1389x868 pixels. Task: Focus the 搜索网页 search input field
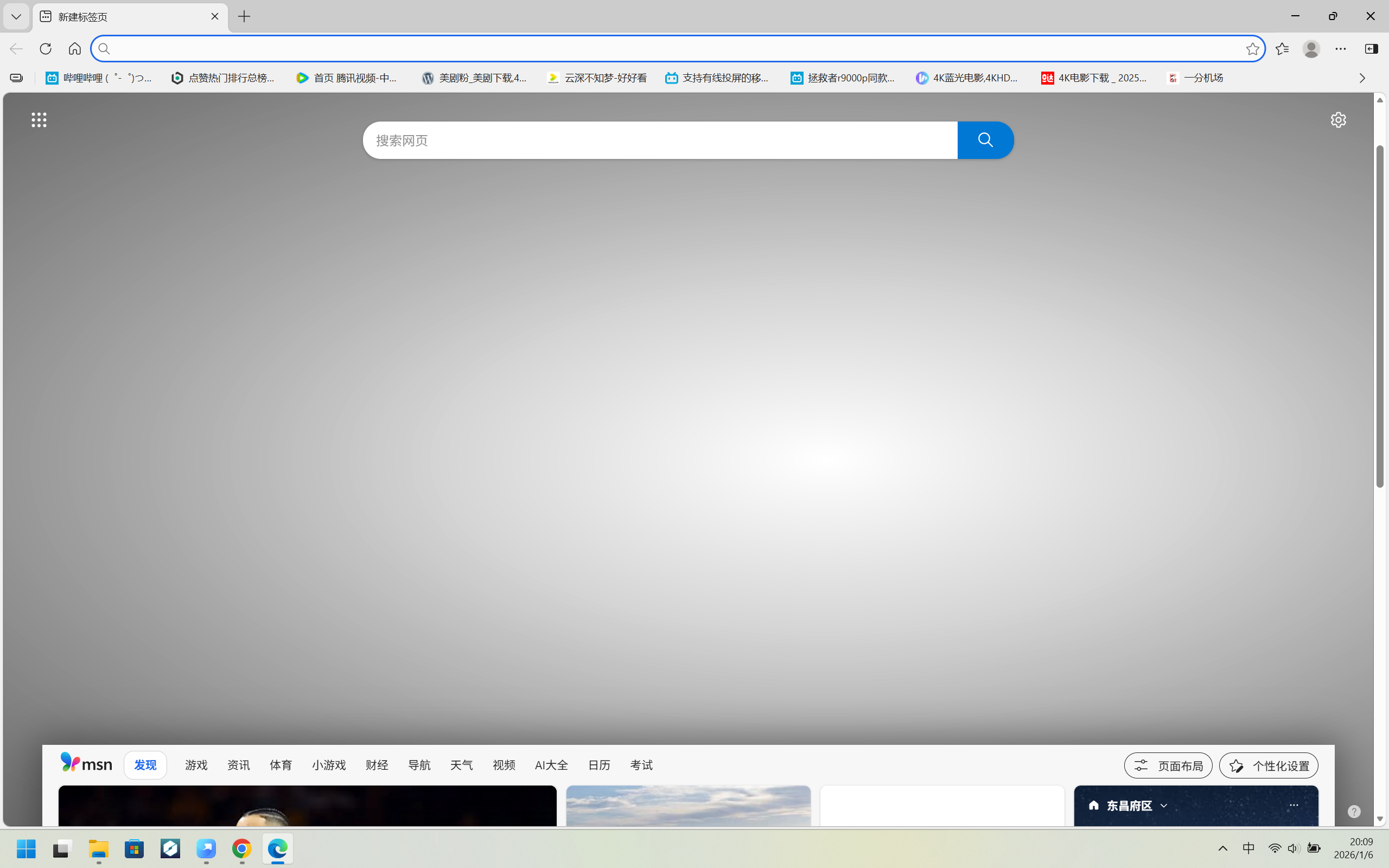pyautogui.click(x=660, y=140)
